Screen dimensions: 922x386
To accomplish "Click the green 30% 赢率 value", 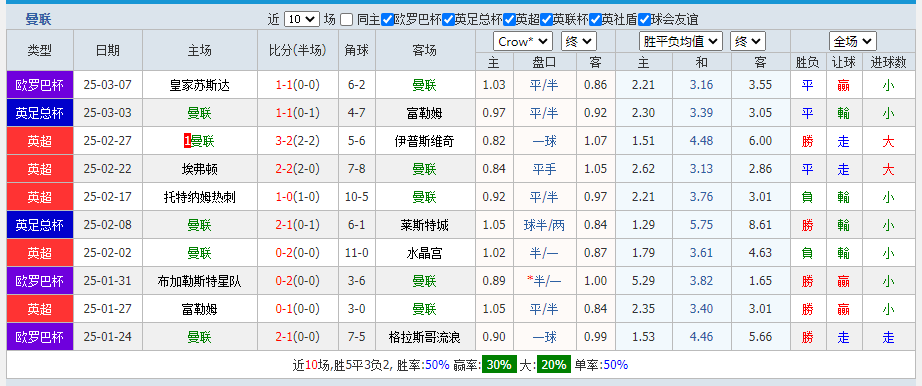I will 499,365.
